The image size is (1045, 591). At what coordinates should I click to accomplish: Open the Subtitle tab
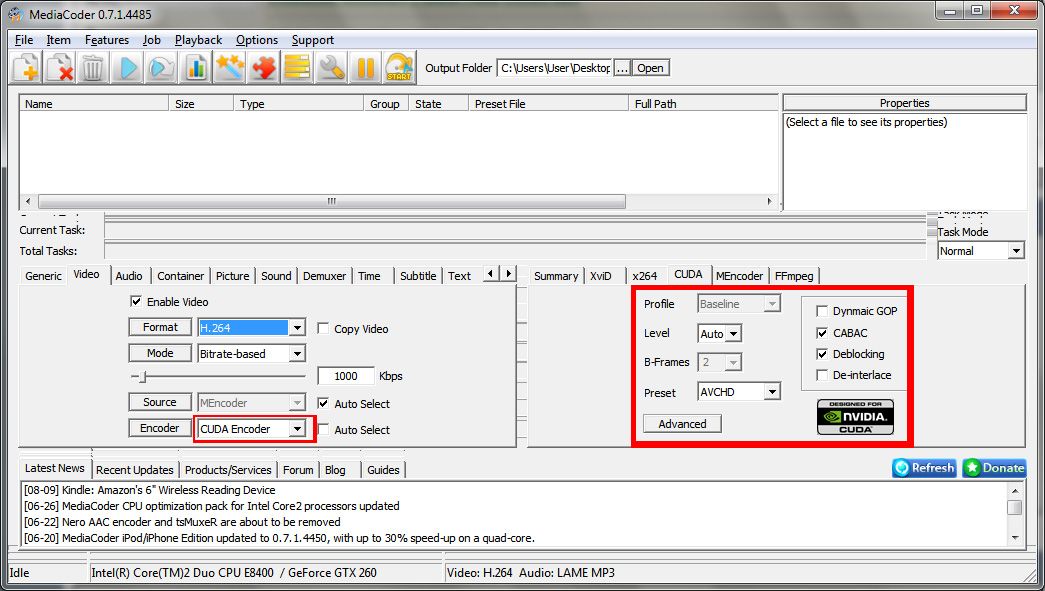pos(418,276)
